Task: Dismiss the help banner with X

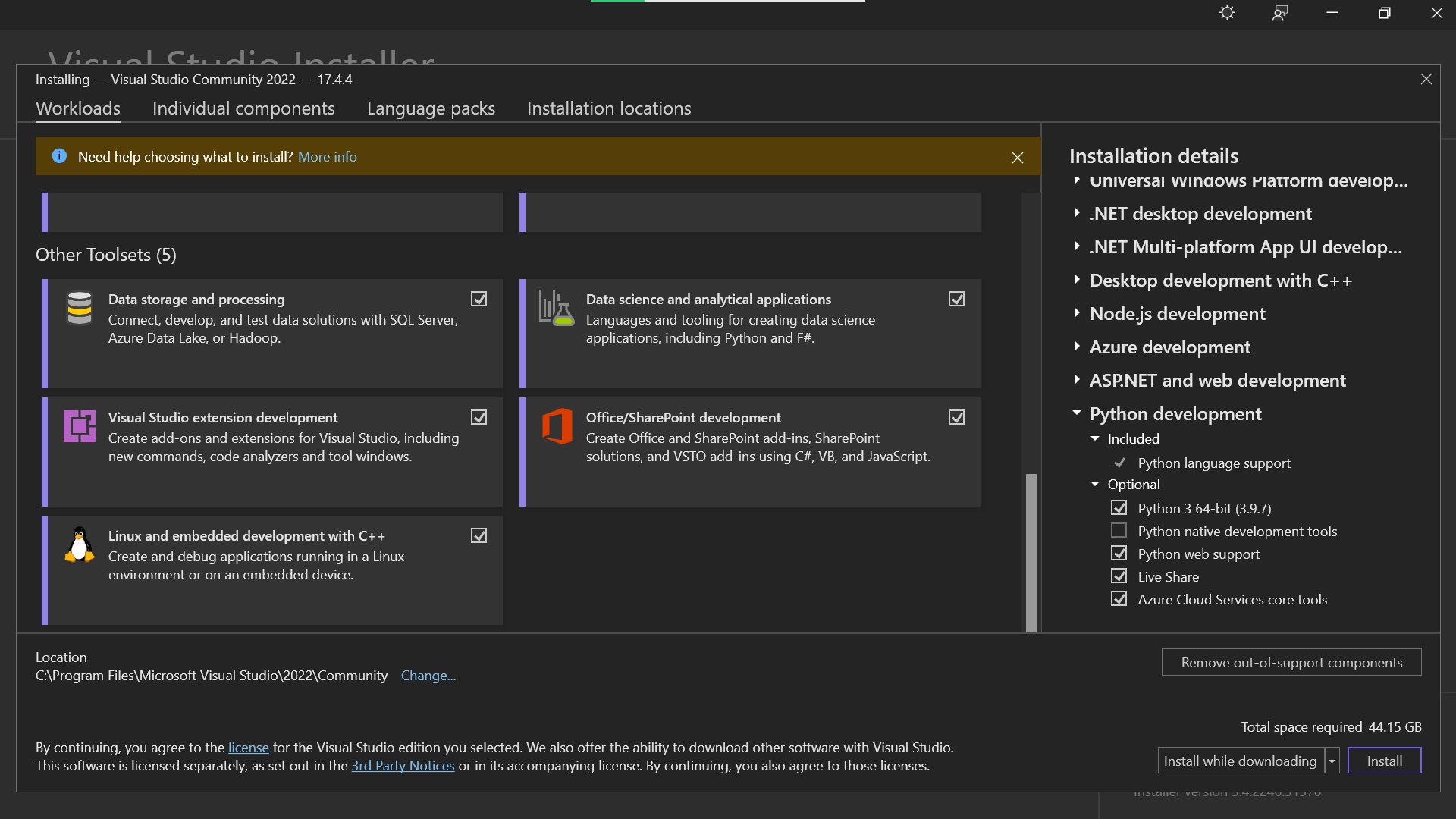Action: click(x=1018, y=157)
